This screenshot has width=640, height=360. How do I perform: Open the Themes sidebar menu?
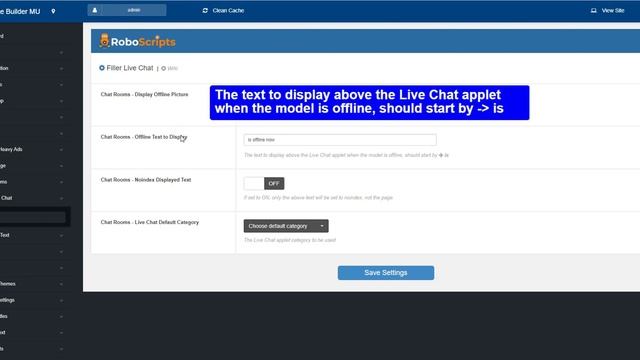pos(8,284)
